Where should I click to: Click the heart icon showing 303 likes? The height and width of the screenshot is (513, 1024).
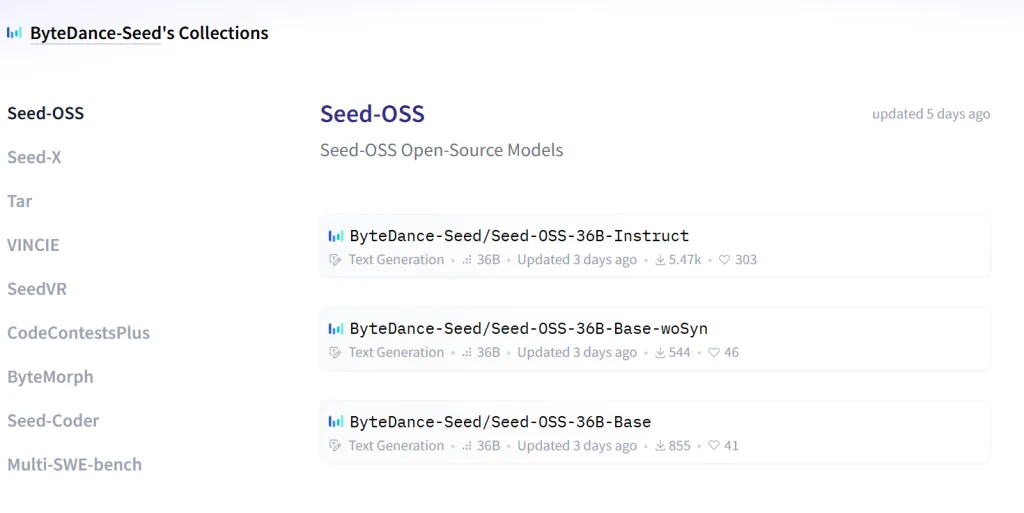click(x=724, y=260)
